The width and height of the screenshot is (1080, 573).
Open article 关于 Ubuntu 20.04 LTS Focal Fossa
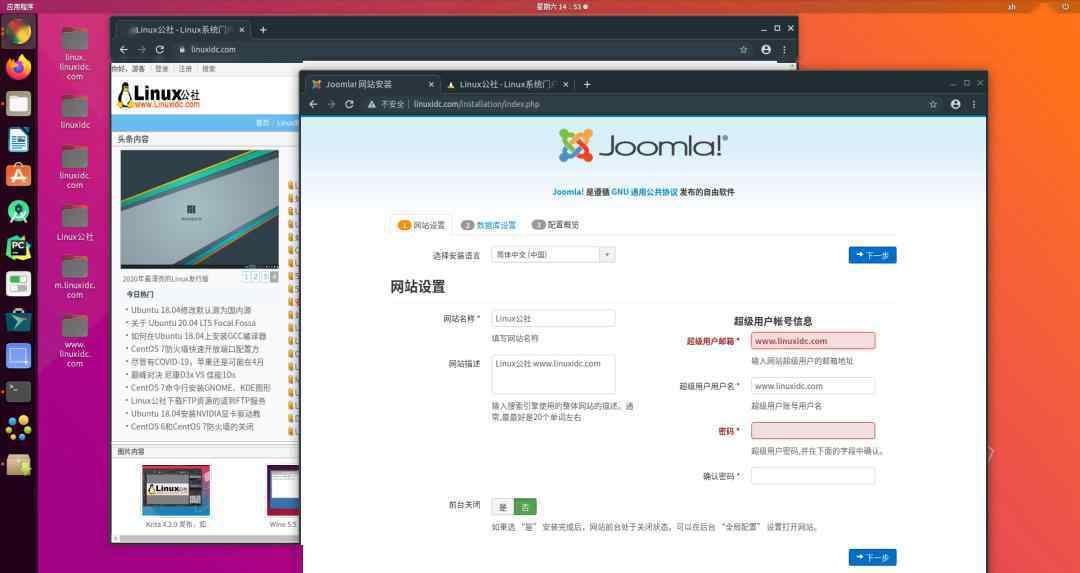[194, 323]
